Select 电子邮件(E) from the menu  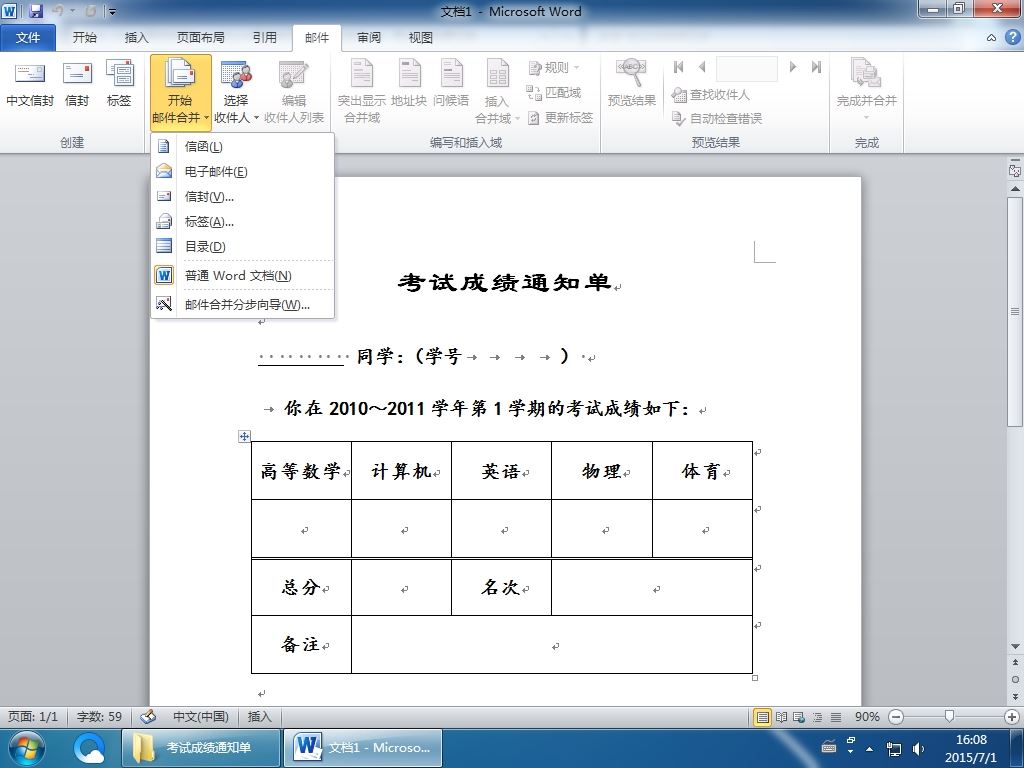click(x=242, y=171)
